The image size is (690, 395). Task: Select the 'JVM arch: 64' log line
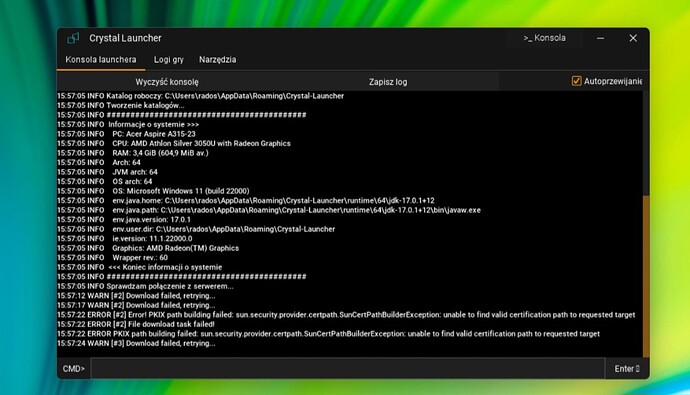(107, 172)
